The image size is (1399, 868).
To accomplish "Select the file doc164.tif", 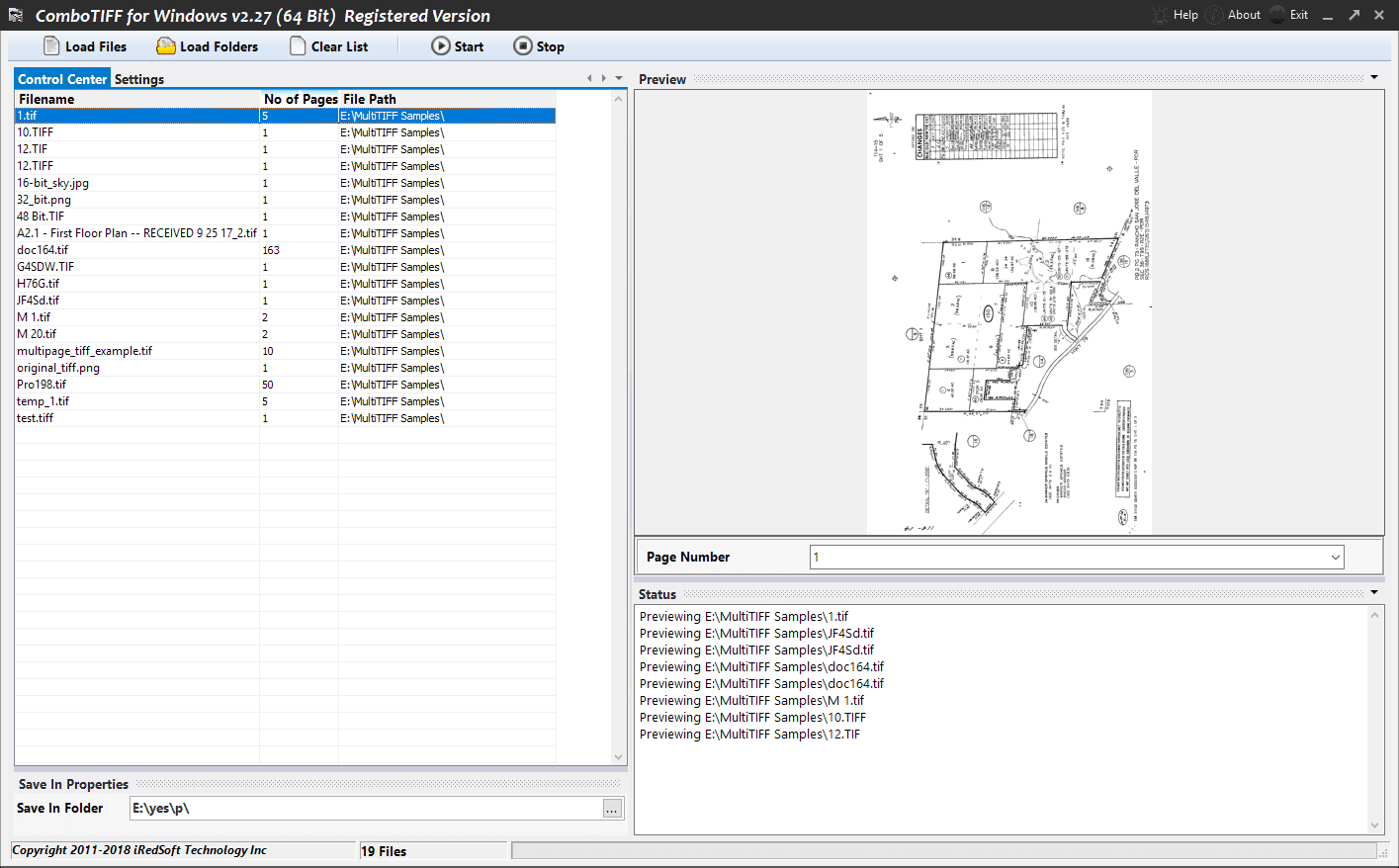I will tap(285, 250).
